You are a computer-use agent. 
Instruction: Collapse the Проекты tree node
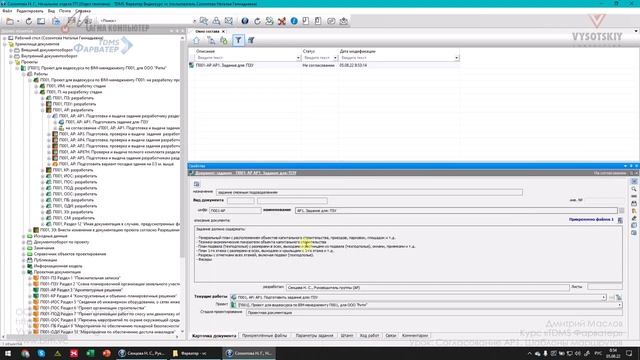point(11,62)
